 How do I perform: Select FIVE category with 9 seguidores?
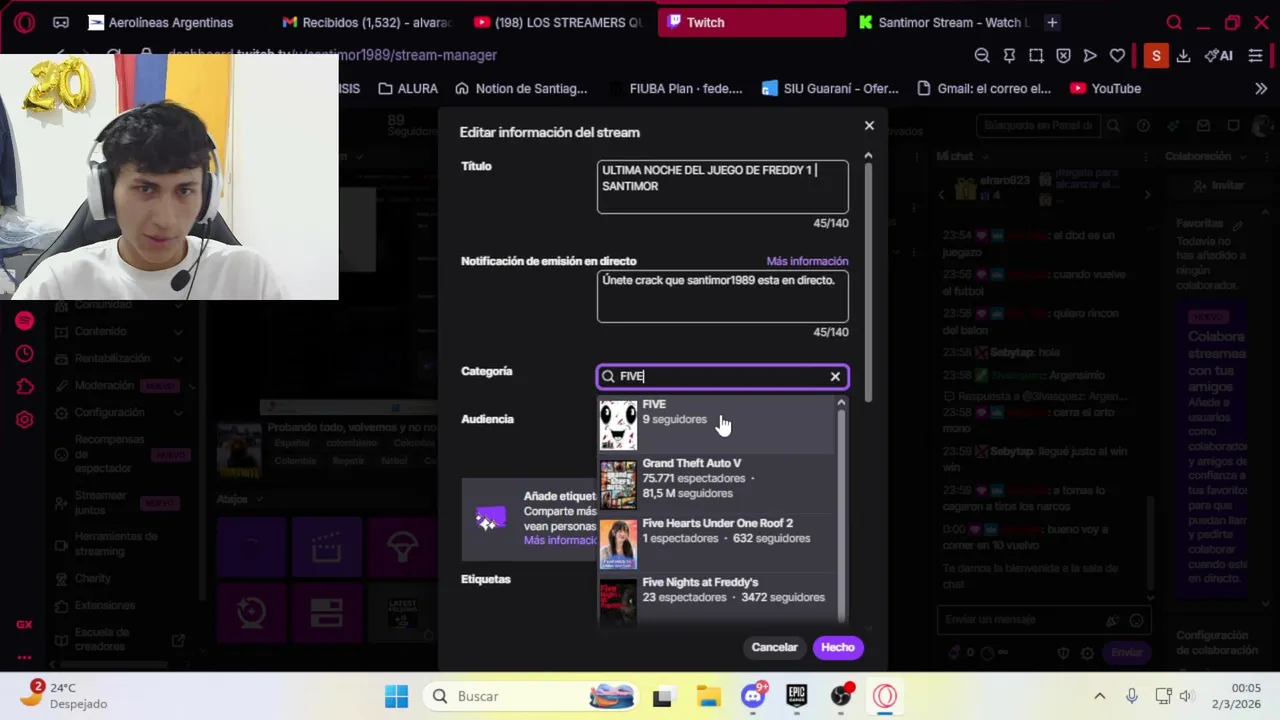(x=716, y=425)
